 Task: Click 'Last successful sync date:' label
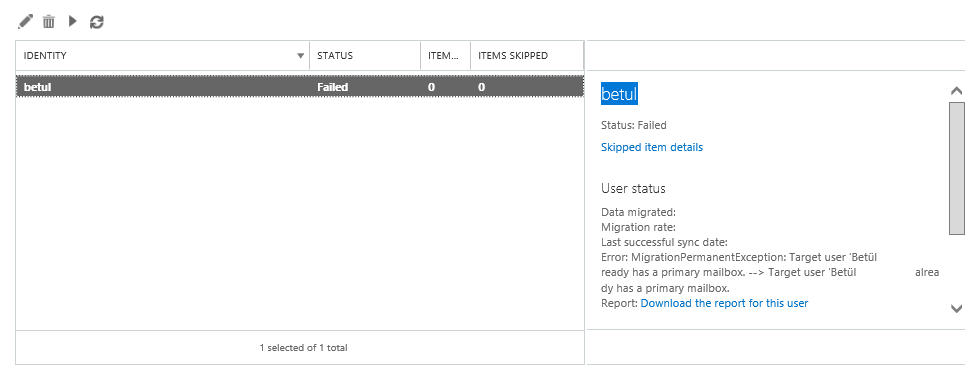pyautogui.click(x=664, y=243)
